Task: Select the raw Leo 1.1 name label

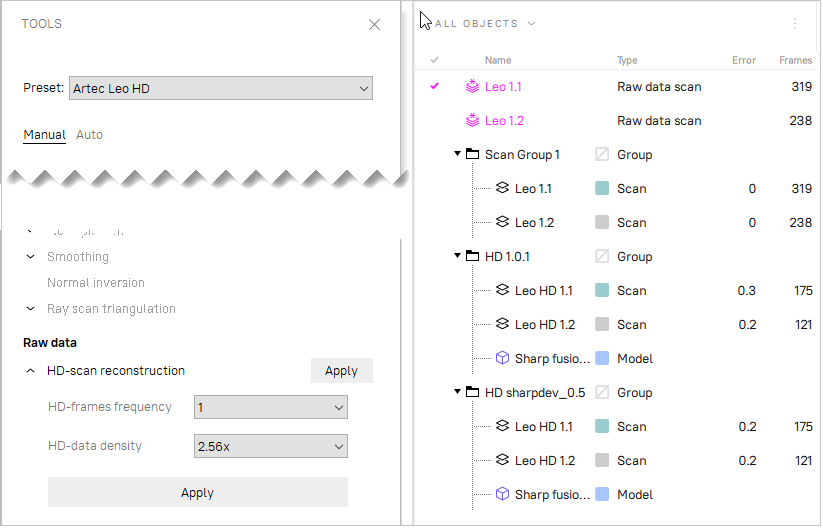Action: pyautogui.click(x=503, y=87)
